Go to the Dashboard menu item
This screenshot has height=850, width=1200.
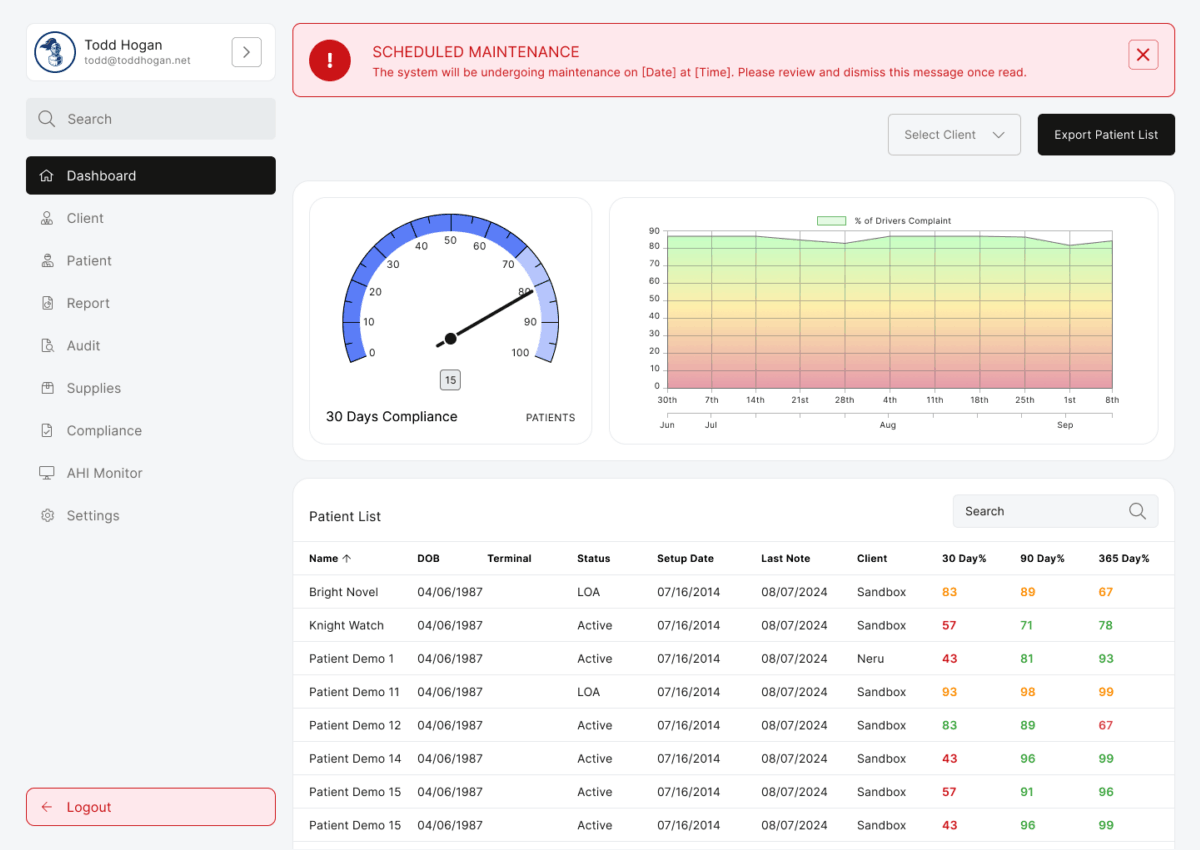coord(151,176)
